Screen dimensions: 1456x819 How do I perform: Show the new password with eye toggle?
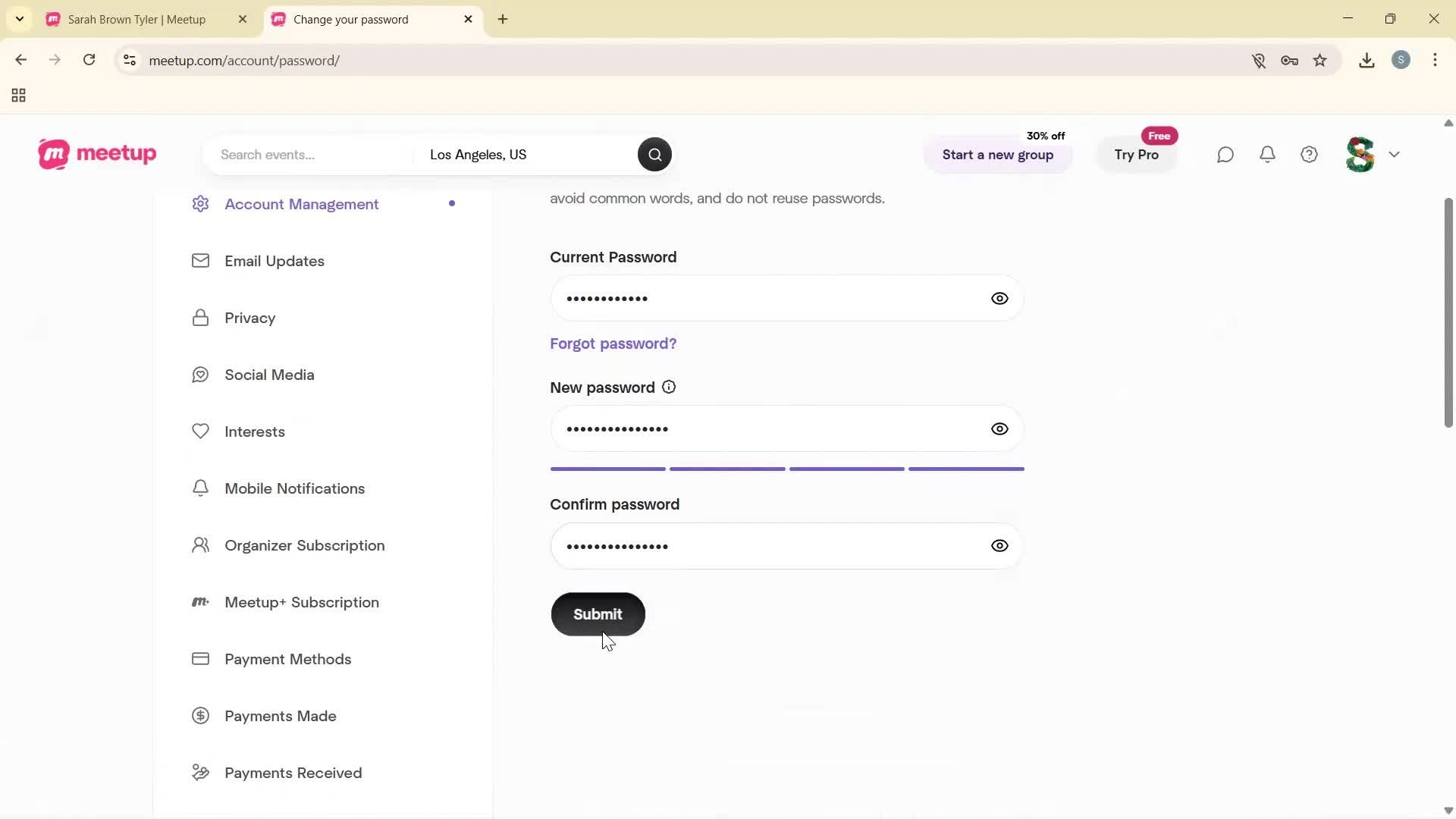click(x=999, y=428)
